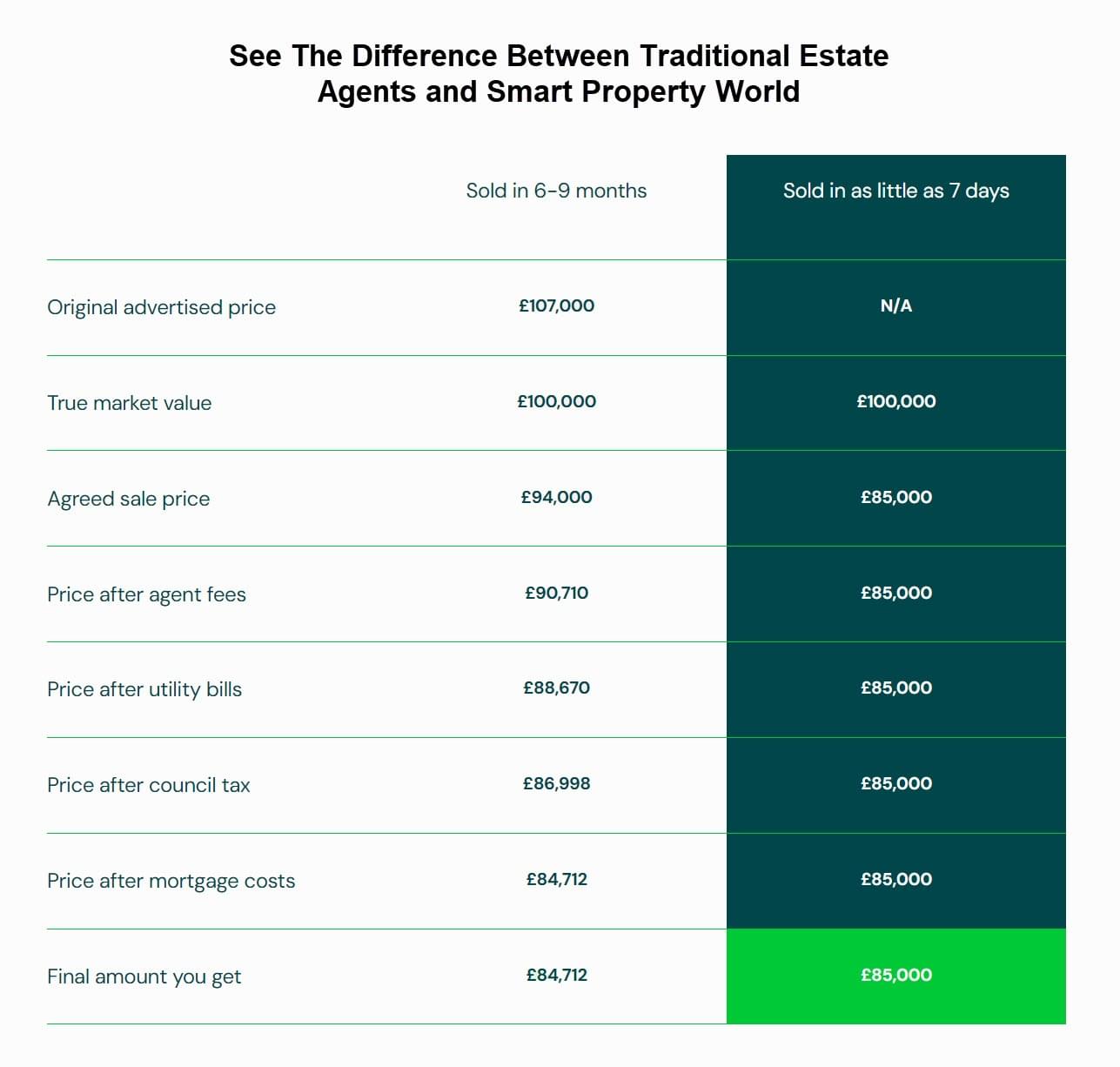This screenshot has height=1067, width=1120.
Task: Click the £94,000 agreed sale price
Action: 556,497
